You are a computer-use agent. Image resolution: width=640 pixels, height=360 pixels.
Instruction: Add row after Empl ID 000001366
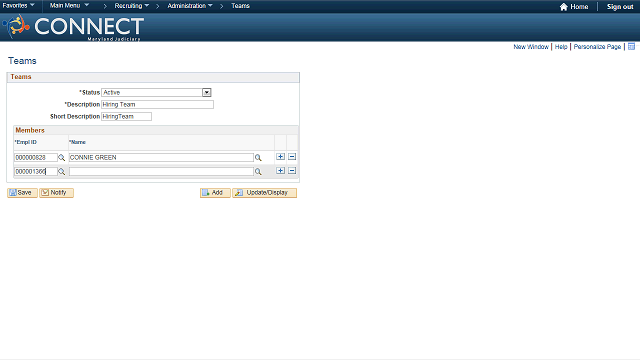pyautogui.click(x=280, y=171)
